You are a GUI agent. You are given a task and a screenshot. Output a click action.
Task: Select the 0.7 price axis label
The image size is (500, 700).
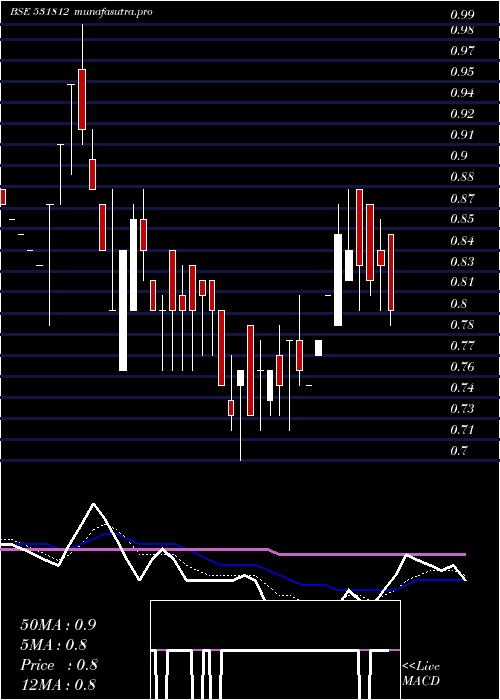click(x=459, y=450)
